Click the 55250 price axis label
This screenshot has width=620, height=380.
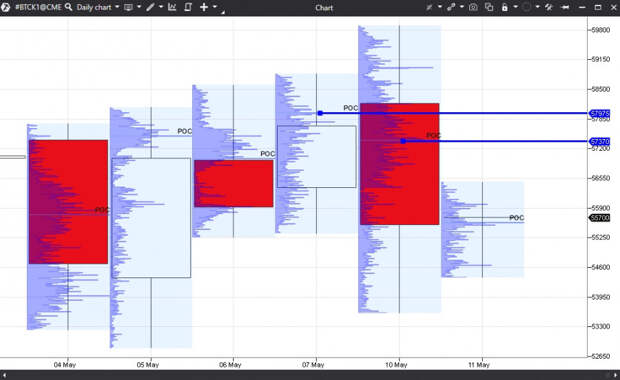pos(601,237)
